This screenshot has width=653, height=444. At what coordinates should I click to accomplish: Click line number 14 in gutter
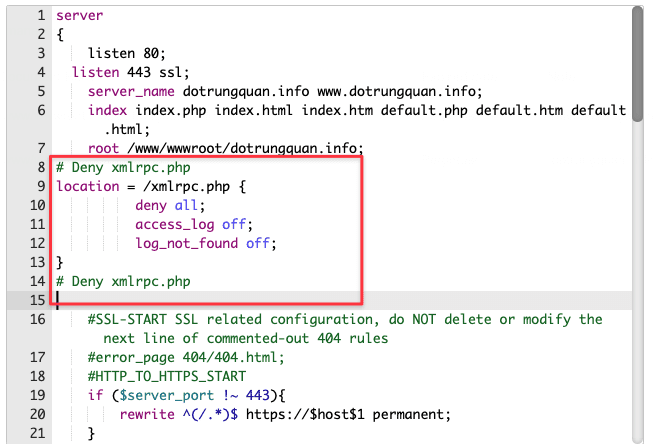coord(37,281)
